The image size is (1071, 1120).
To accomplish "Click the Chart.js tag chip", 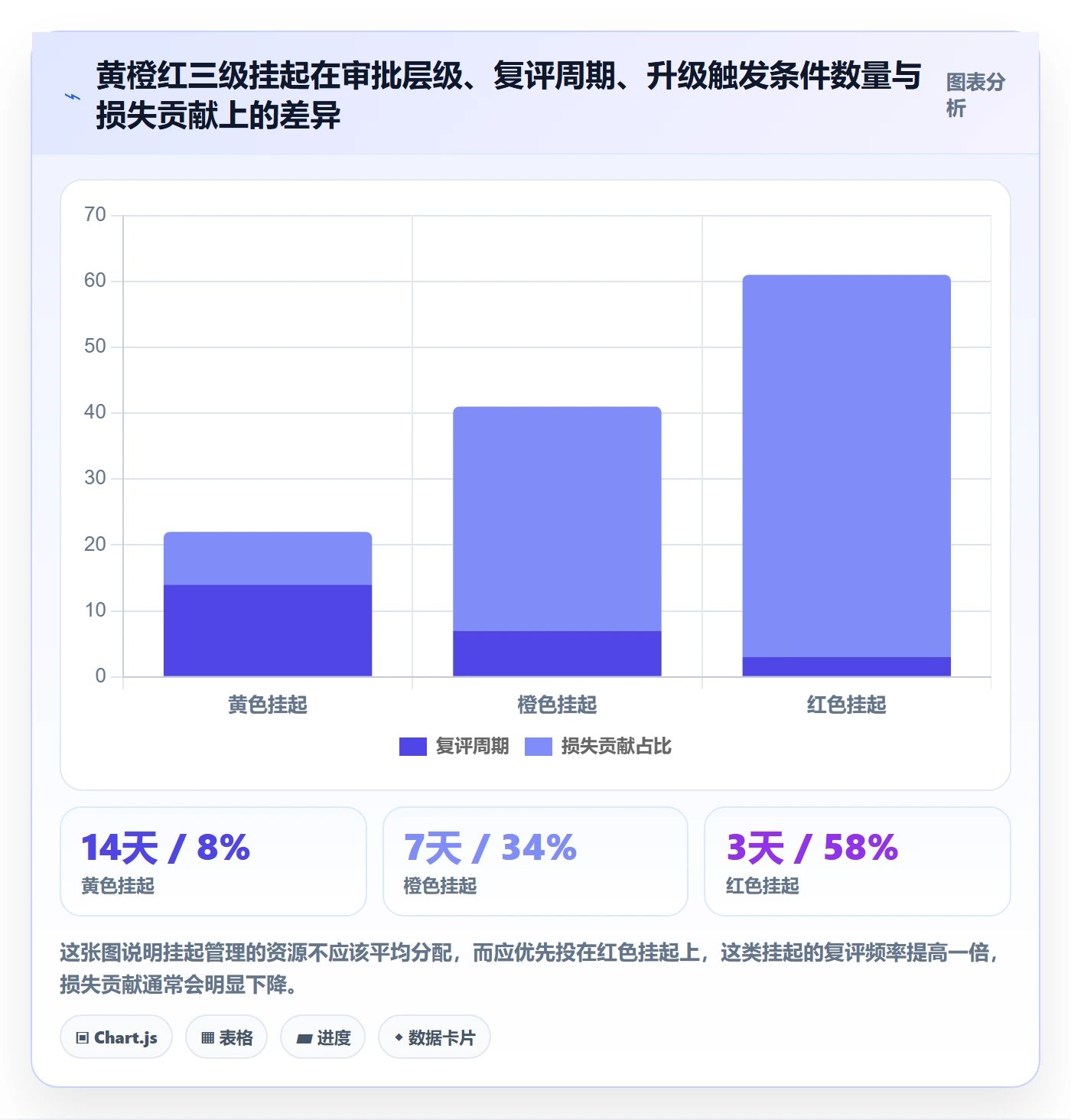I will [x=116, y=1037].
